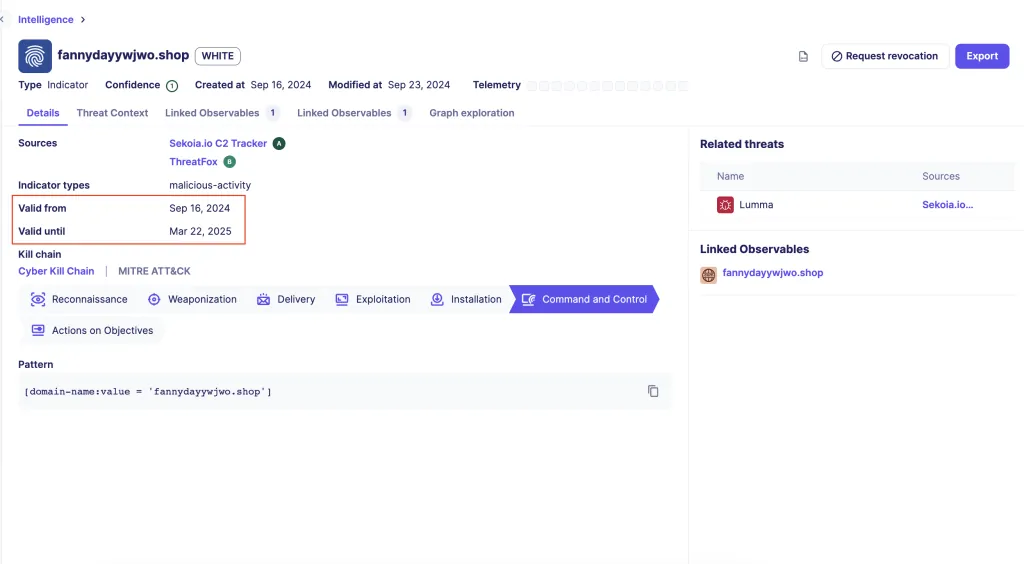The image size is (1024, 564).
Task: Click the fingerprint indicator icon
Action: (35, 56)
